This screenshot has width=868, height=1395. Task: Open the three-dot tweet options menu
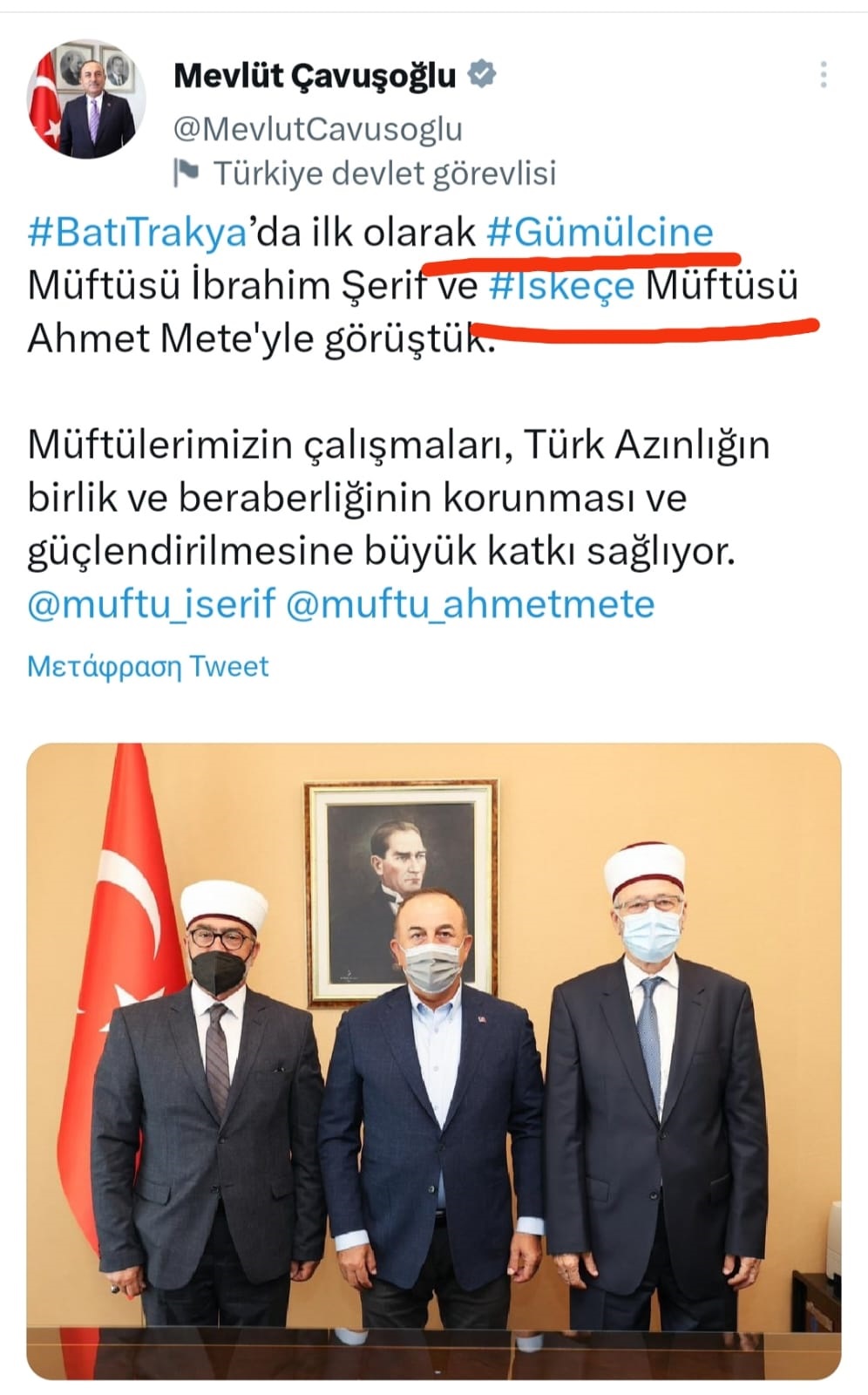[823, 75]
